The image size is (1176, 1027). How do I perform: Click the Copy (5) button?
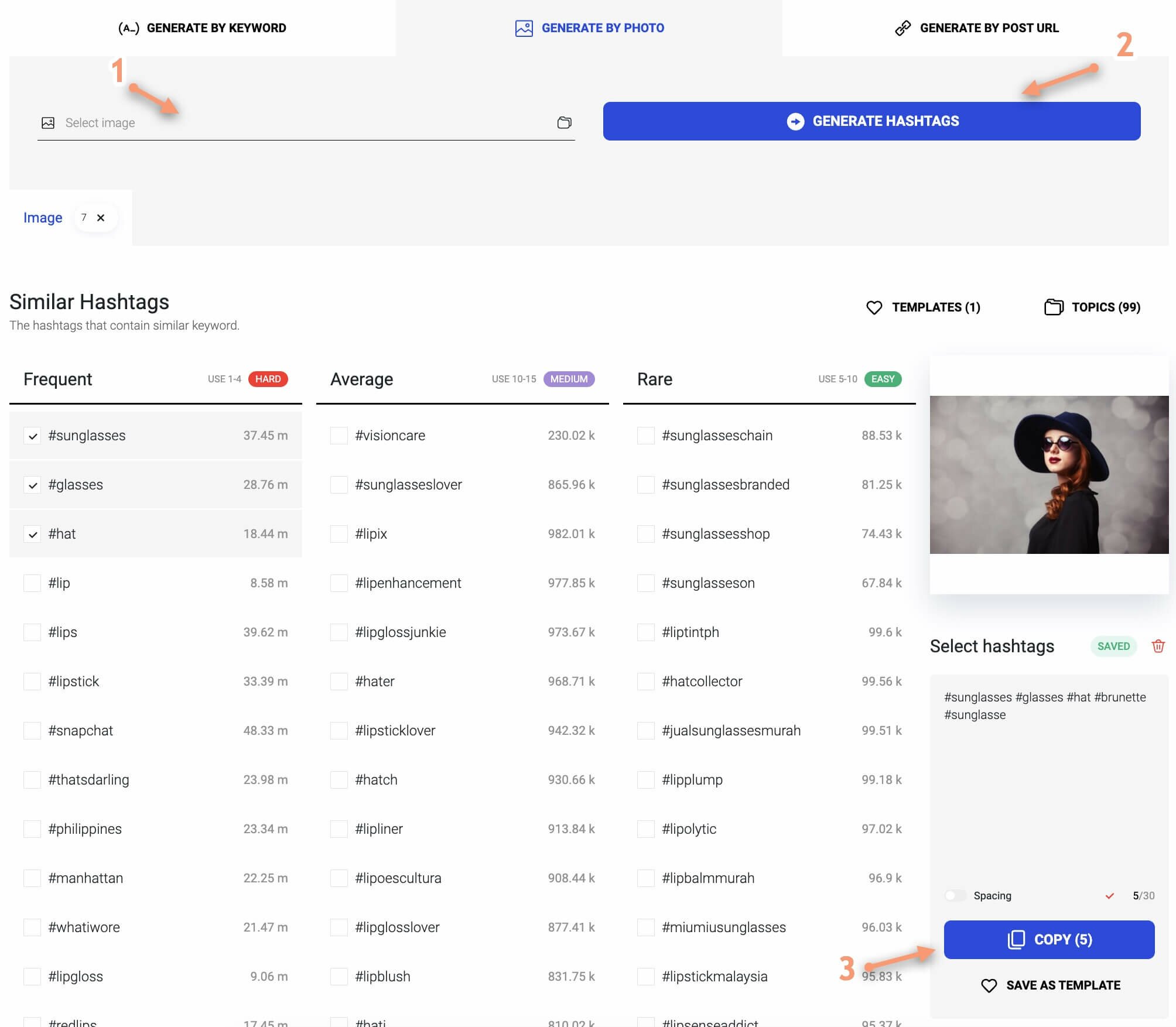point(1048,939)
